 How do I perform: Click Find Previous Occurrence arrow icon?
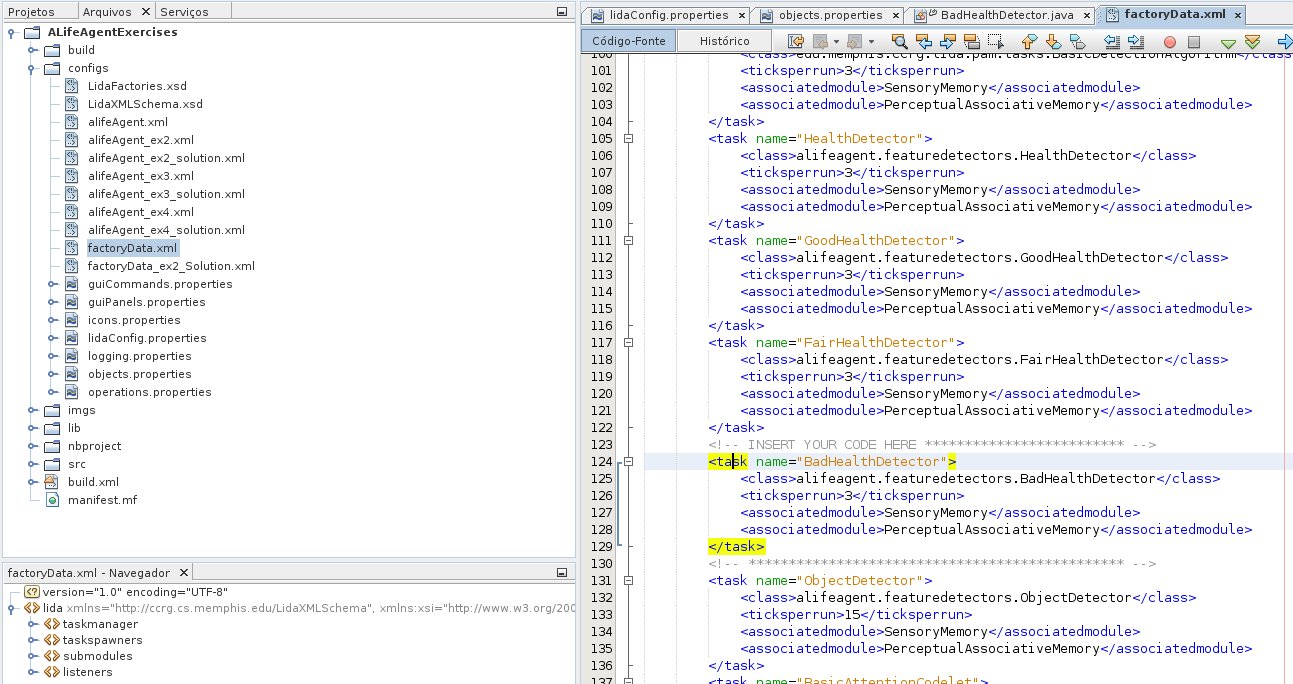pyautogui.click(x=923, y=42)
